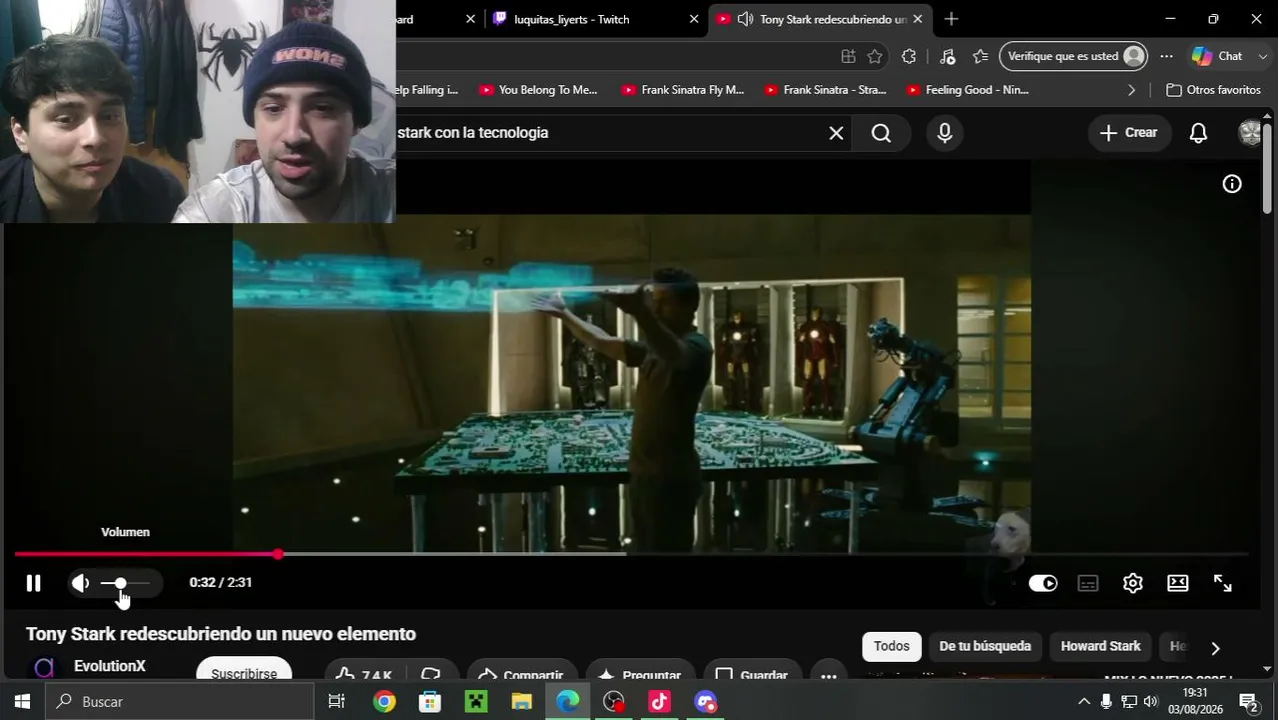1278x720 pixels.
Task: Open the Otros favoritos folder
Action: pyautogui.click(x=1213, y=90)
